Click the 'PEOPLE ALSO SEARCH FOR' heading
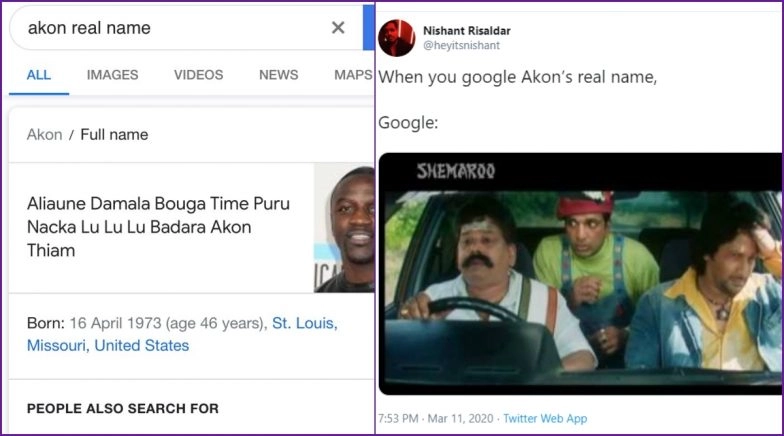Viewport: 784px width, 436px height. pos(122,408)
